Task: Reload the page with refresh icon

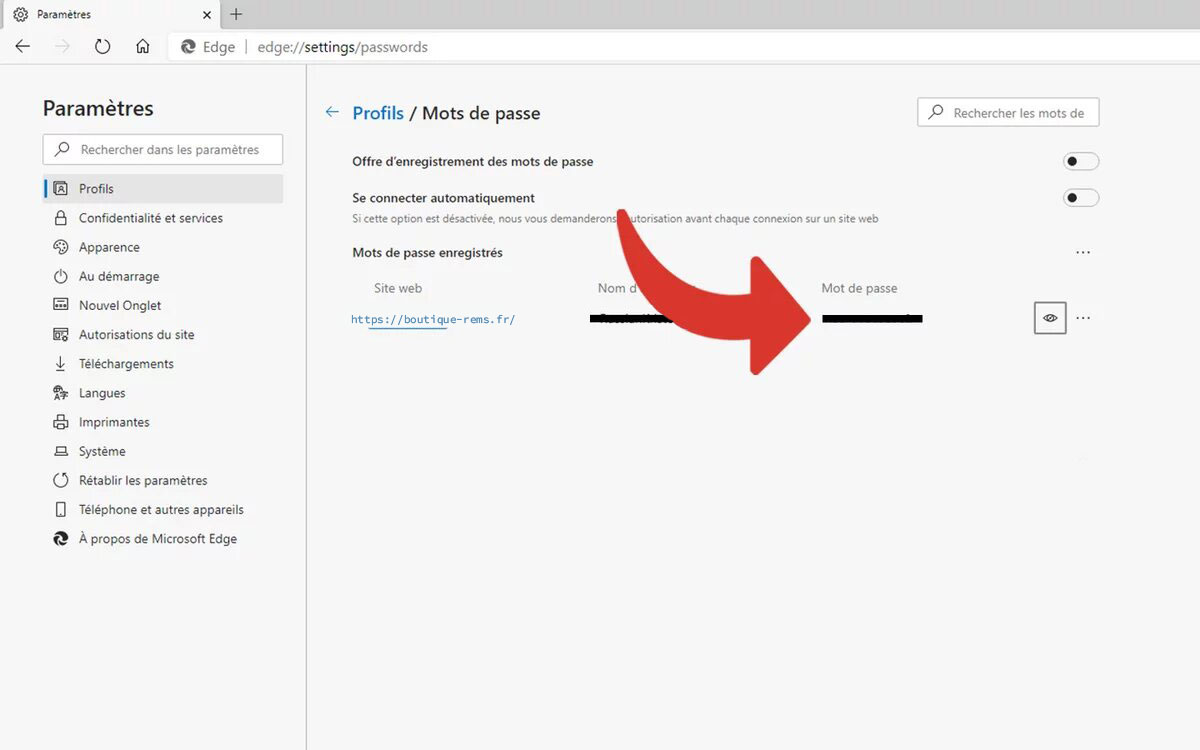Action: click(102, 47)
